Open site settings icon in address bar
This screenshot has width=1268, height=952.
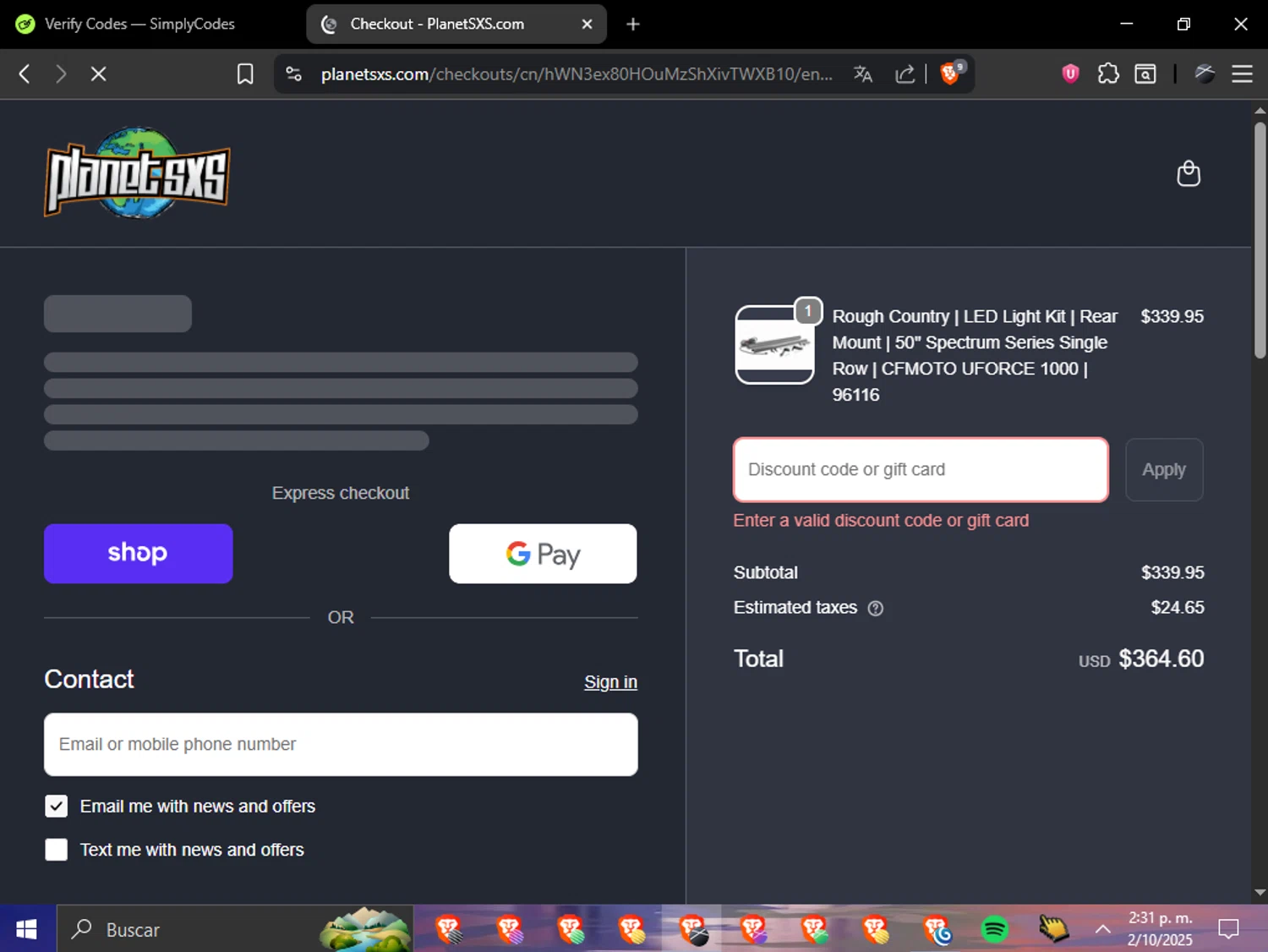[294, 74]
